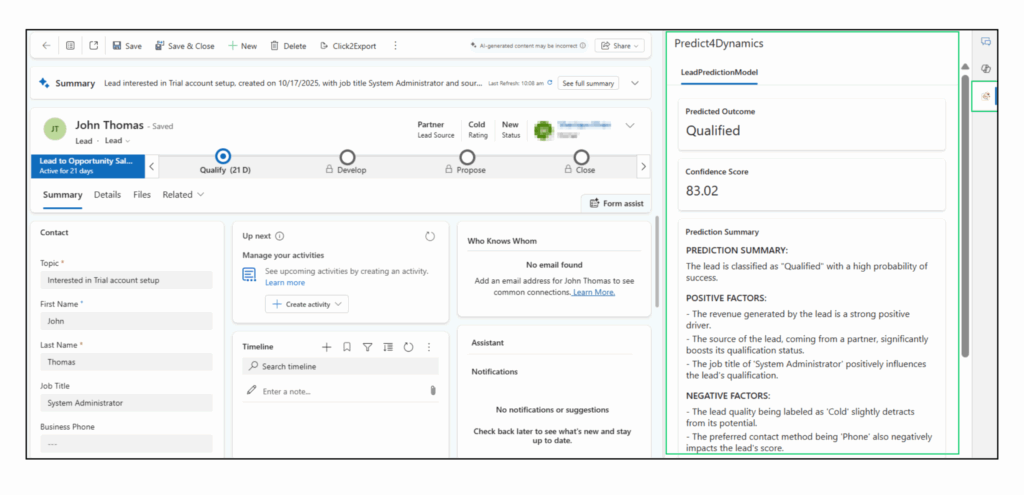The height and width of the screenshot is (495, 1024).
Task: Click Save & Close in toolbar
Action: 184,46
